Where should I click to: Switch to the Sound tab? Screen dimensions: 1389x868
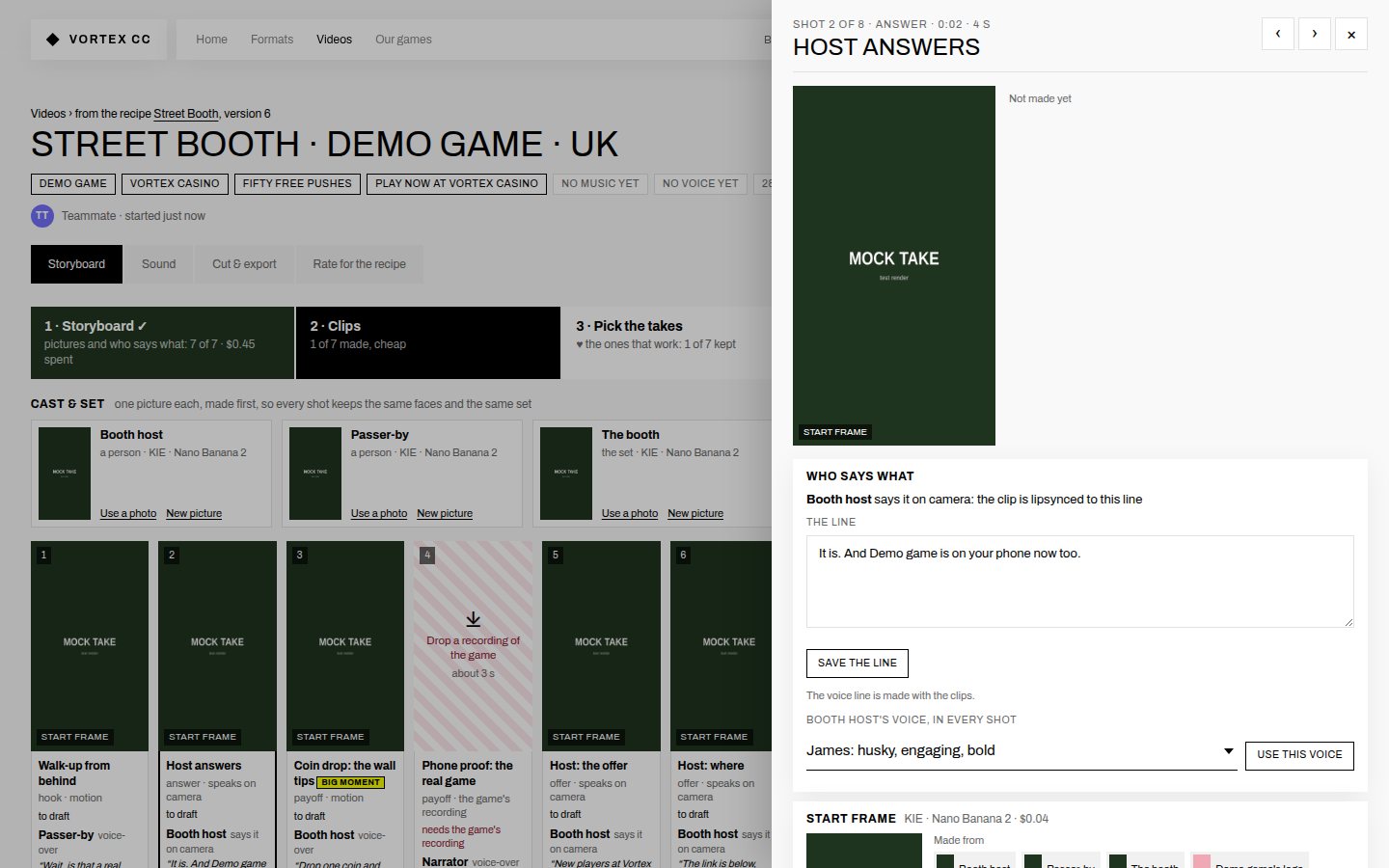pyautogui.click(x=158, y=264)
